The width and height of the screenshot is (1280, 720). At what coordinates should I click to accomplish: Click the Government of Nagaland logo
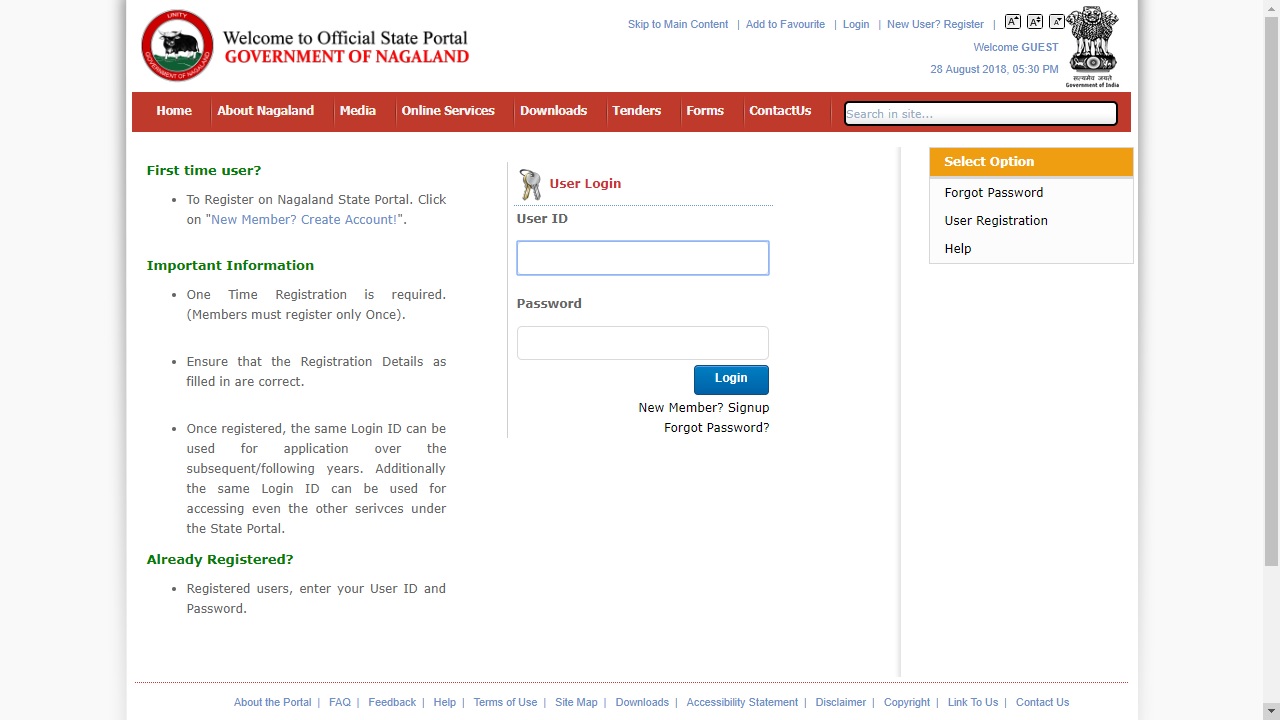[x=177, y=44]
